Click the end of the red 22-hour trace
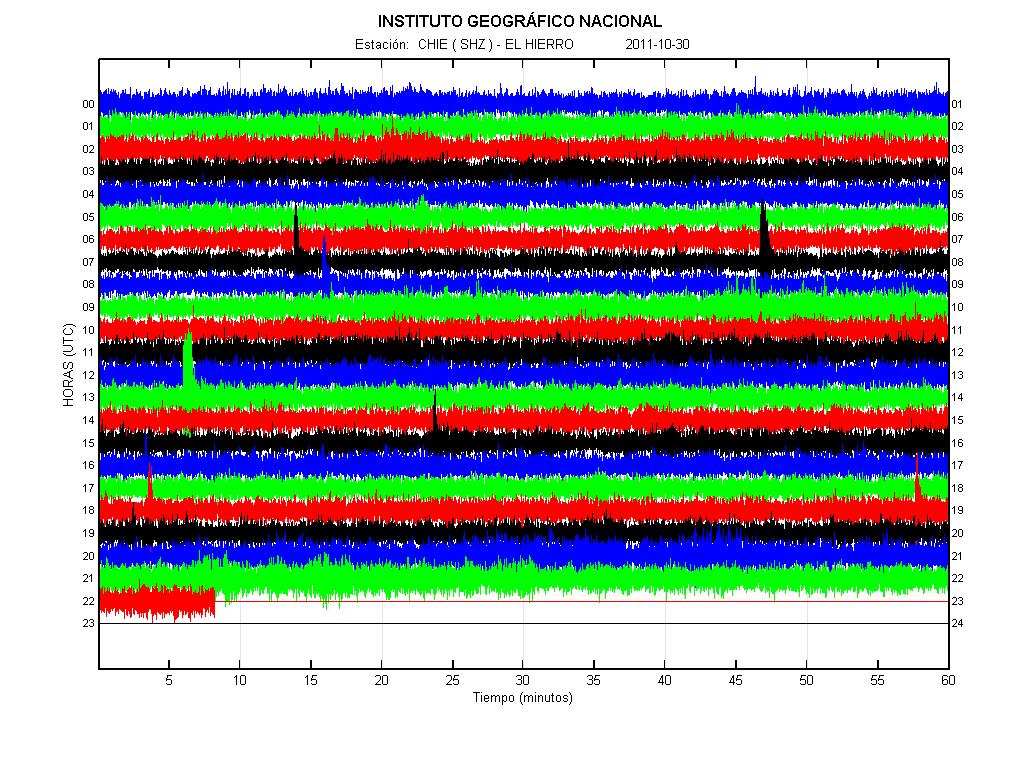Viewport: 1025px width, 768px height. point(214,602)
